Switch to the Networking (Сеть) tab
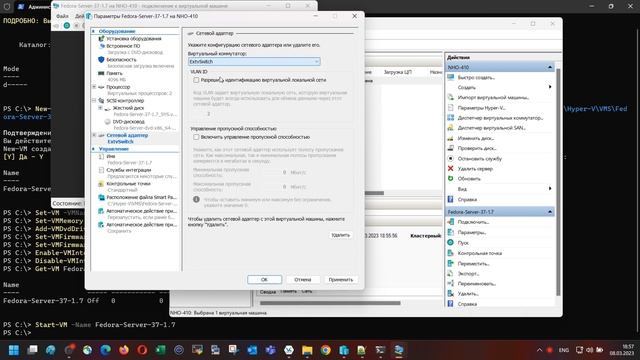 [x=307, y=291]
